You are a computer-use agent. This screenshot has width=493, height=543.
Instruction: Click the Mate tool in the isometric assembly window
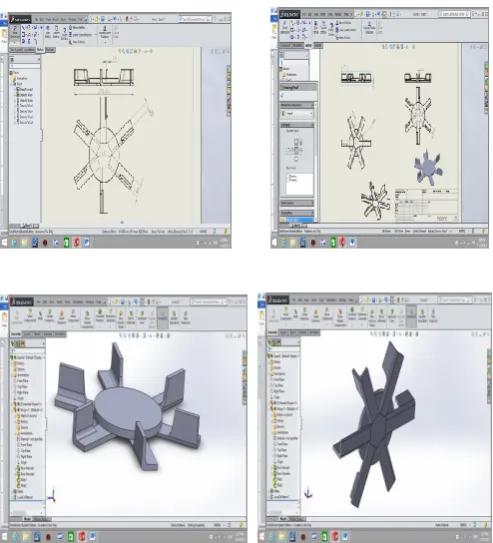click(40, 316)
